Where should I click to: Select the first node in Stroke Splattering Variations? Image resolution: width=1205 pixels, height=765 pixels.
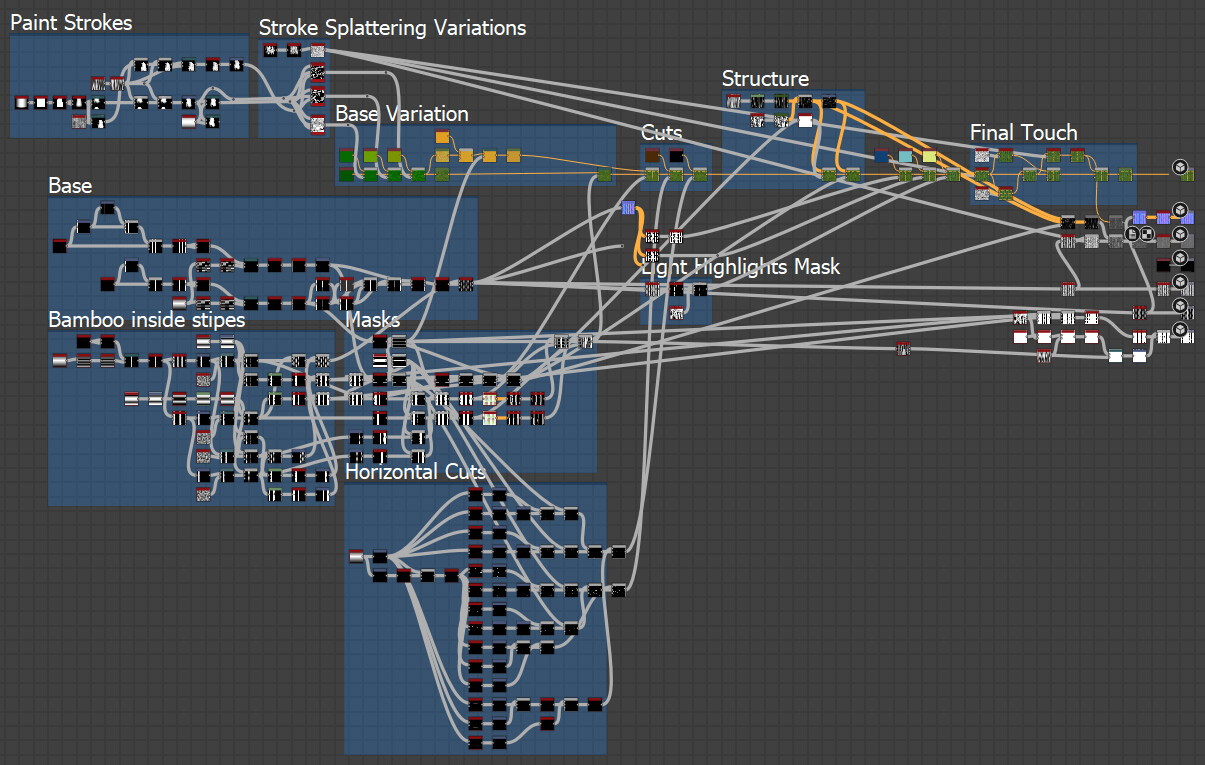(270, 51)
